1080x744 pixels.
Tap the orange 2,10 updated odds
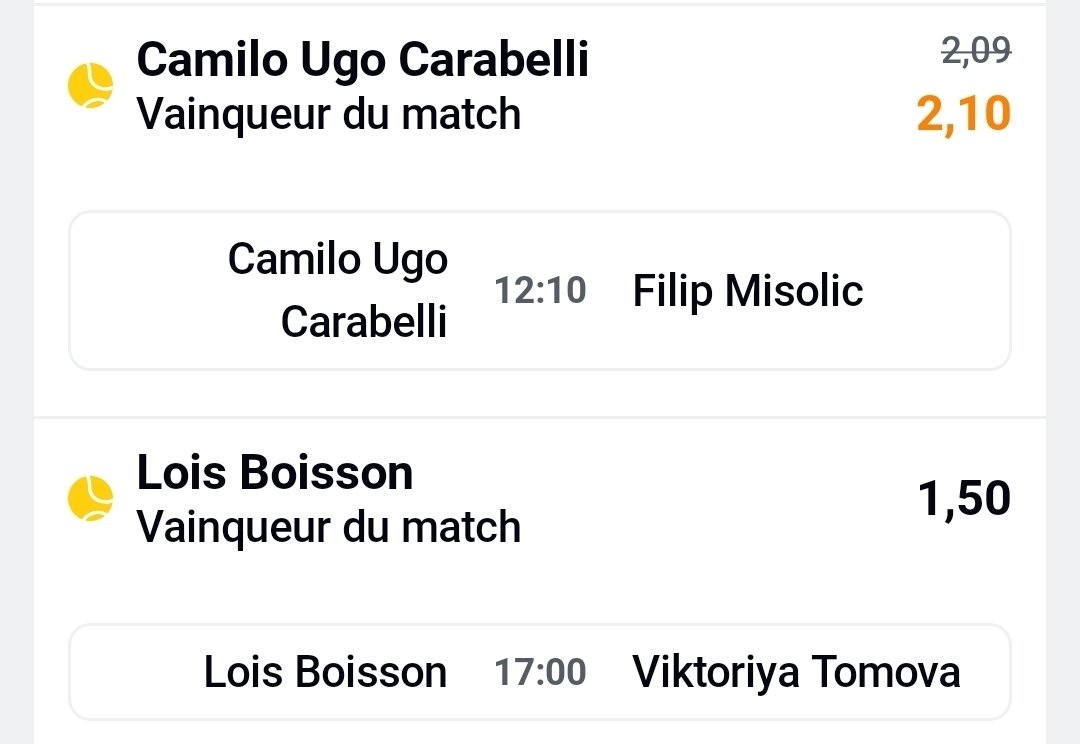pyautogui.click(x=963, y=115)
